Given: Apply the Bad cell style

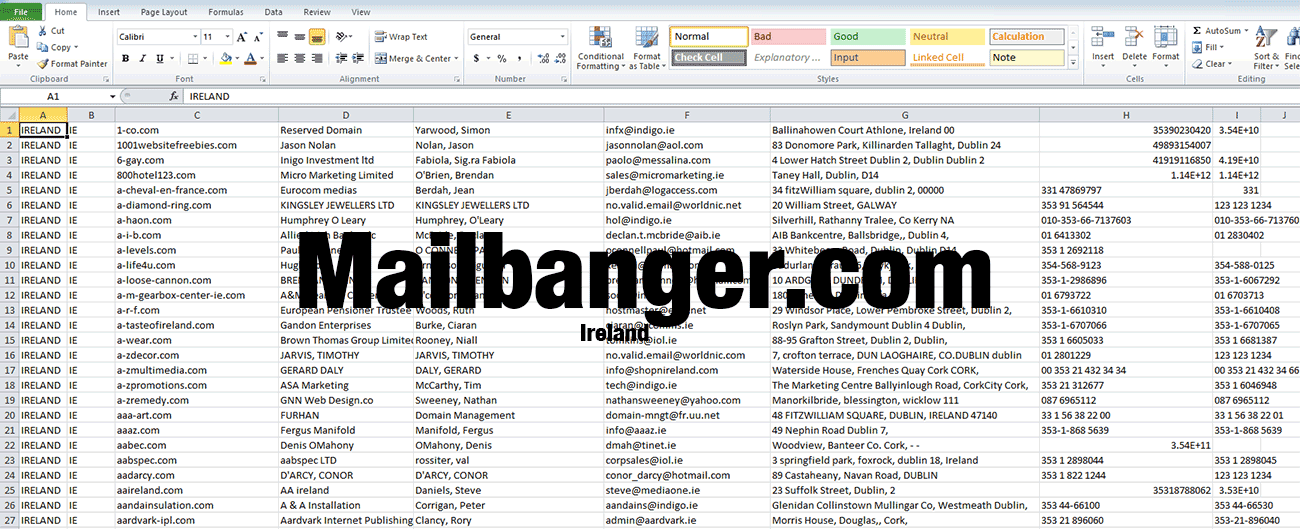Looking at the screenshot, I should coord(788,37).
